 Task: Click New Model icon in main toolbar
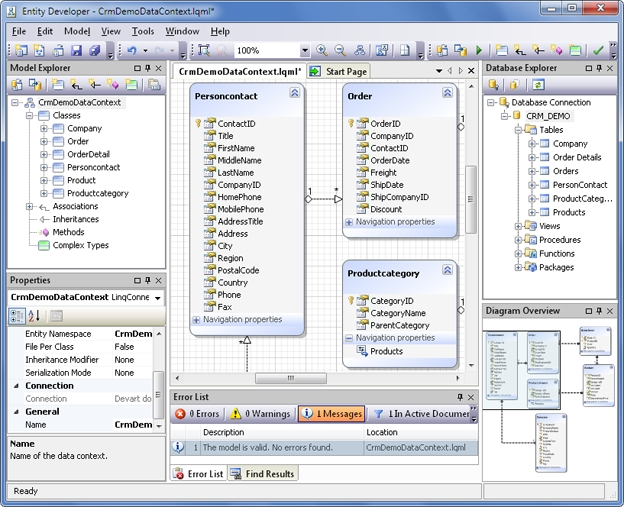pos(21,51)
